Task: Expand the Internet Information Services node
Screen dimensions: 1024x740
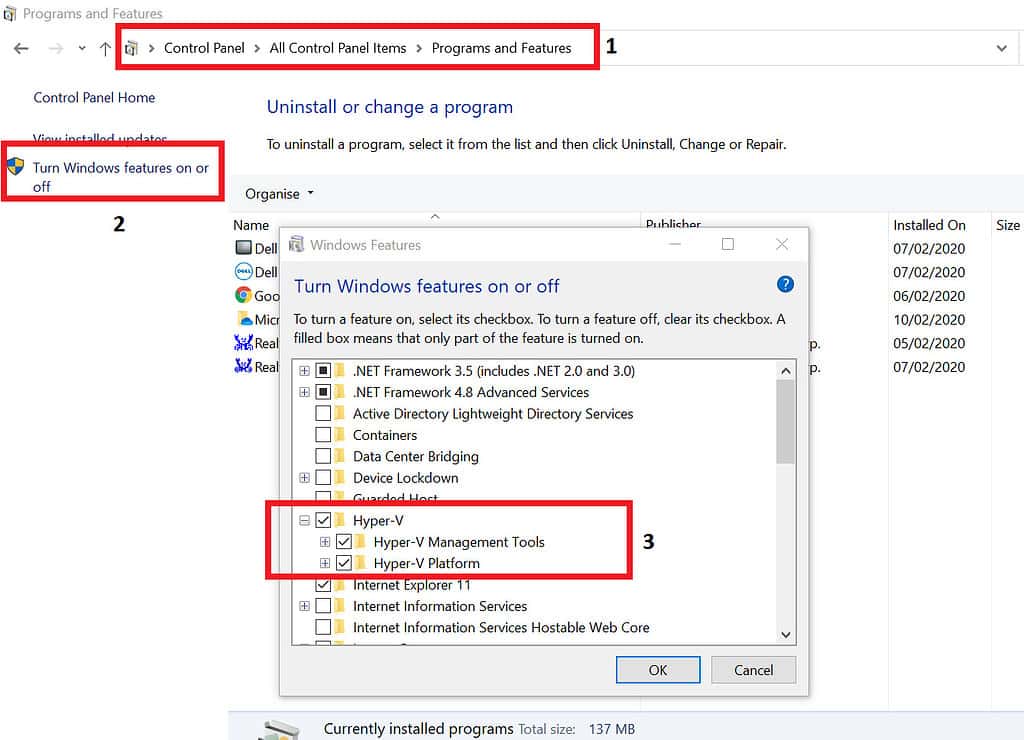Action: [304, 606]
